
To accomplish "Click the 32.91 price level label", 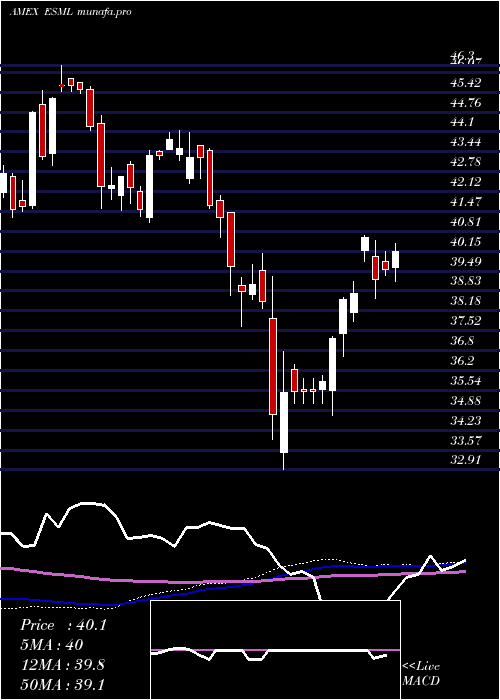I will click(465, 459).
